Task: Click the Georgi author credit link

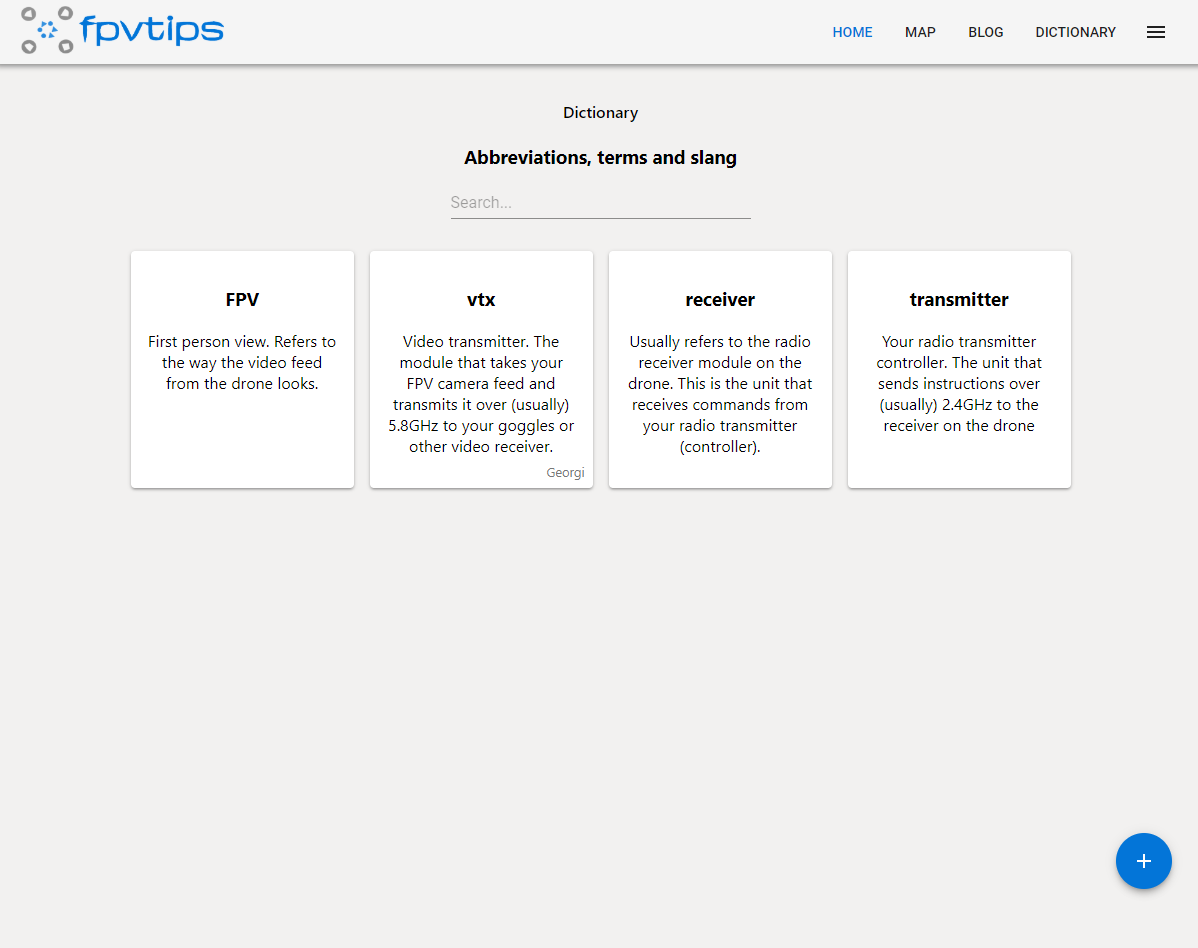Action: pos(565,472)
